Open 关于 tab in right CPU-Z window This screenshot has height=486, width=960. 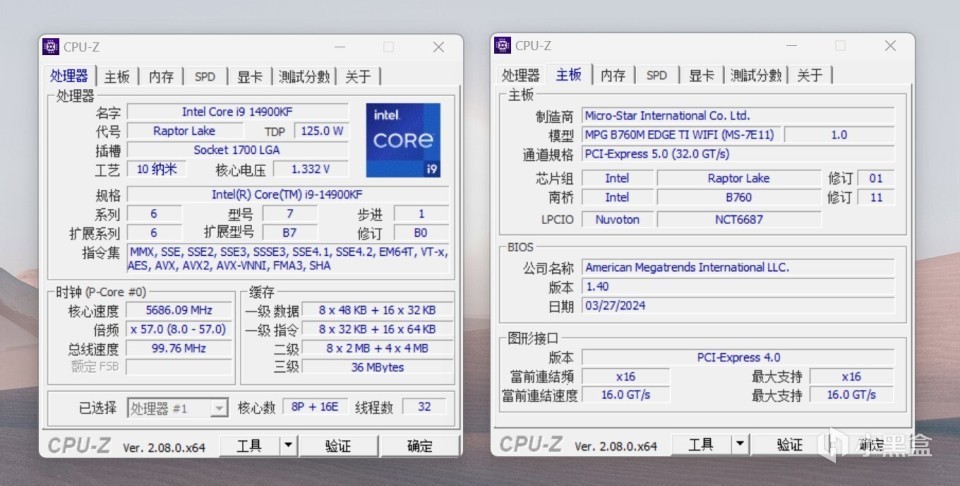click(810, 75)
